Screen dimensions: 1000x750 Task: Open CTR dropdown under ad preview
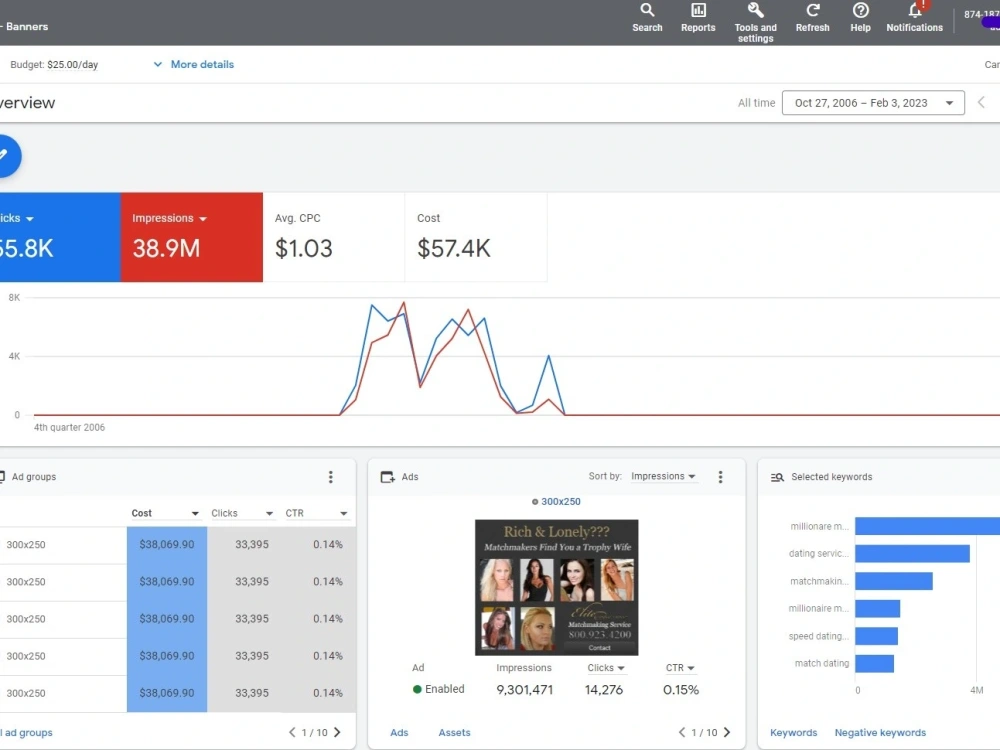[x=680, y=668]
